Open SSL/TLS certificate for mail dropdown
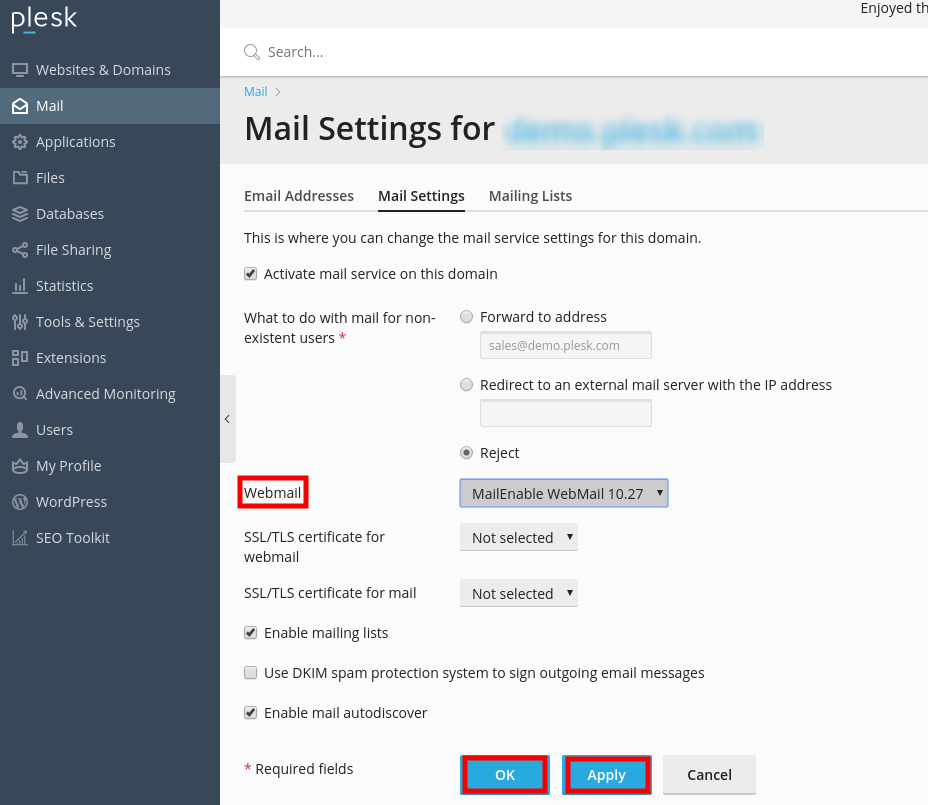The height and width of the screenshot is (805, 928). (518, 593)
